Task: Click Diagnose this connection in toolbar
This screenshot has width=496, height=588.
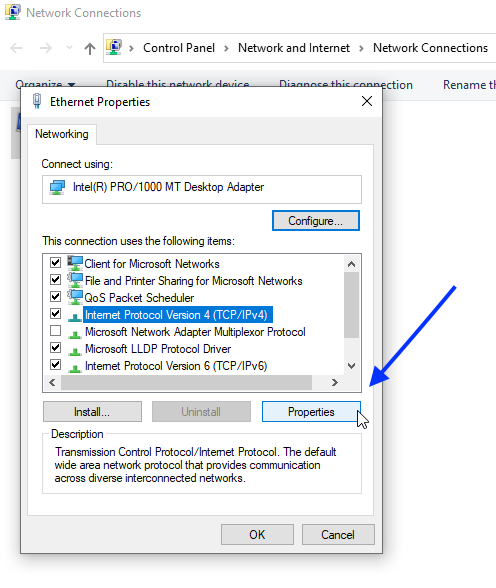Action: coord(345,84)
